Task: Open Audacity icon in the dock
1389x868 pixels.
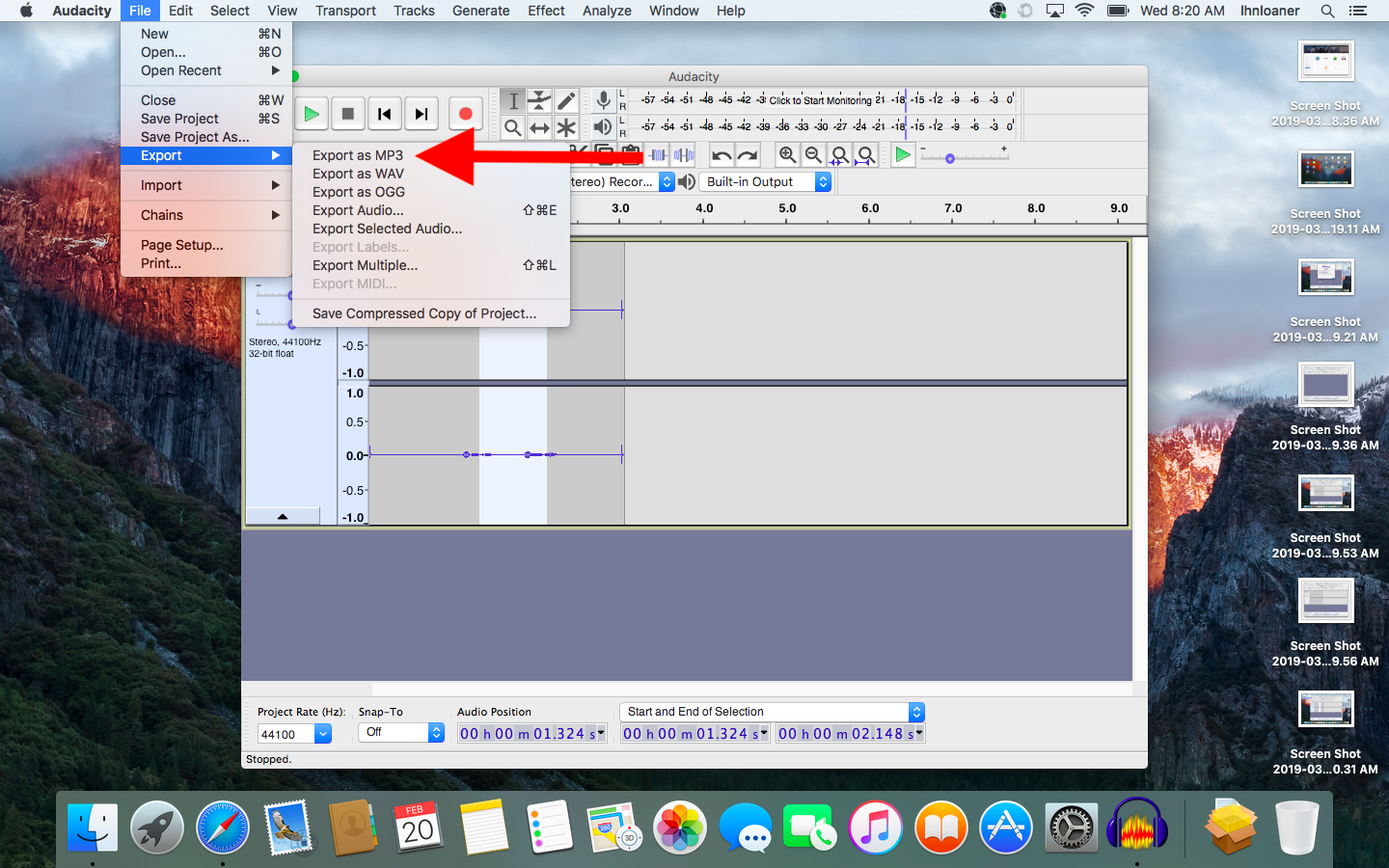Action: coord(1137,826)
